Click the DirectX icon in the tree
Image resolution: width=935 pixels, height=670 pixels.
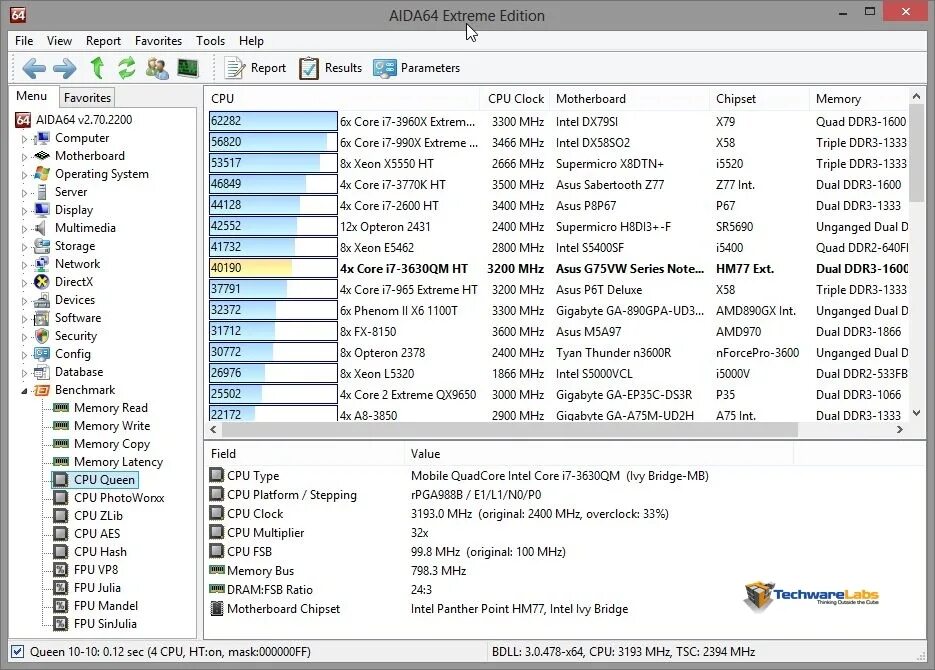42,282
